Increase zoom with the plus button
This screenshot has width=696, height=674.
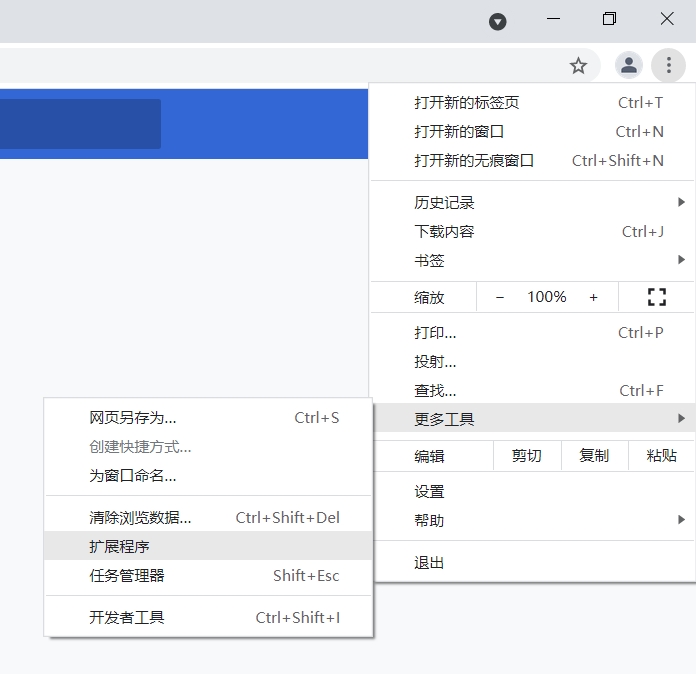pos(593,297)
